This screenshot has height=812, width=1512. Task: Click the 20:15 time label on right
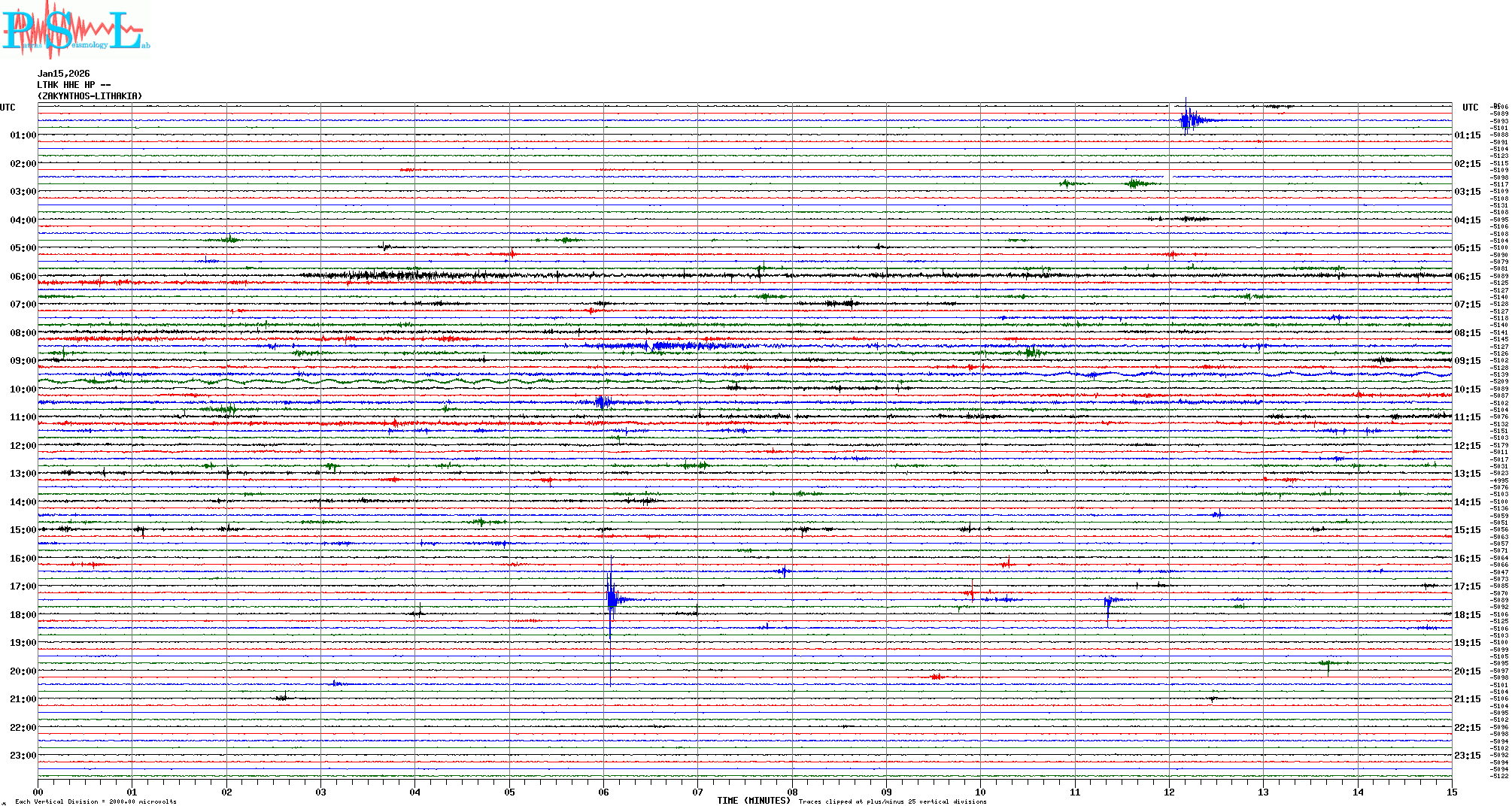coord(1467,671)
